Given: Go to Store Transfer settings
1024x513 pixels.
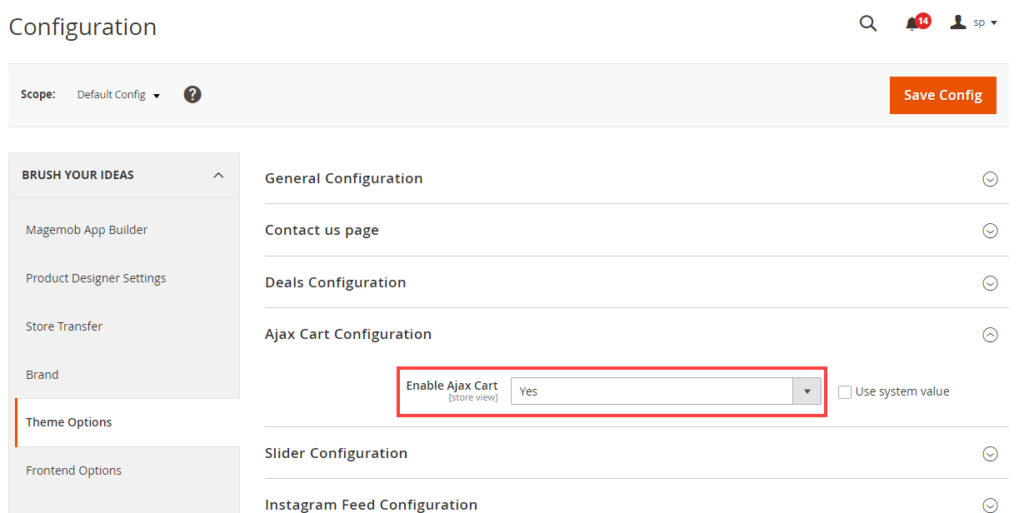Looking at the screenshot, I should coord(64,326).
